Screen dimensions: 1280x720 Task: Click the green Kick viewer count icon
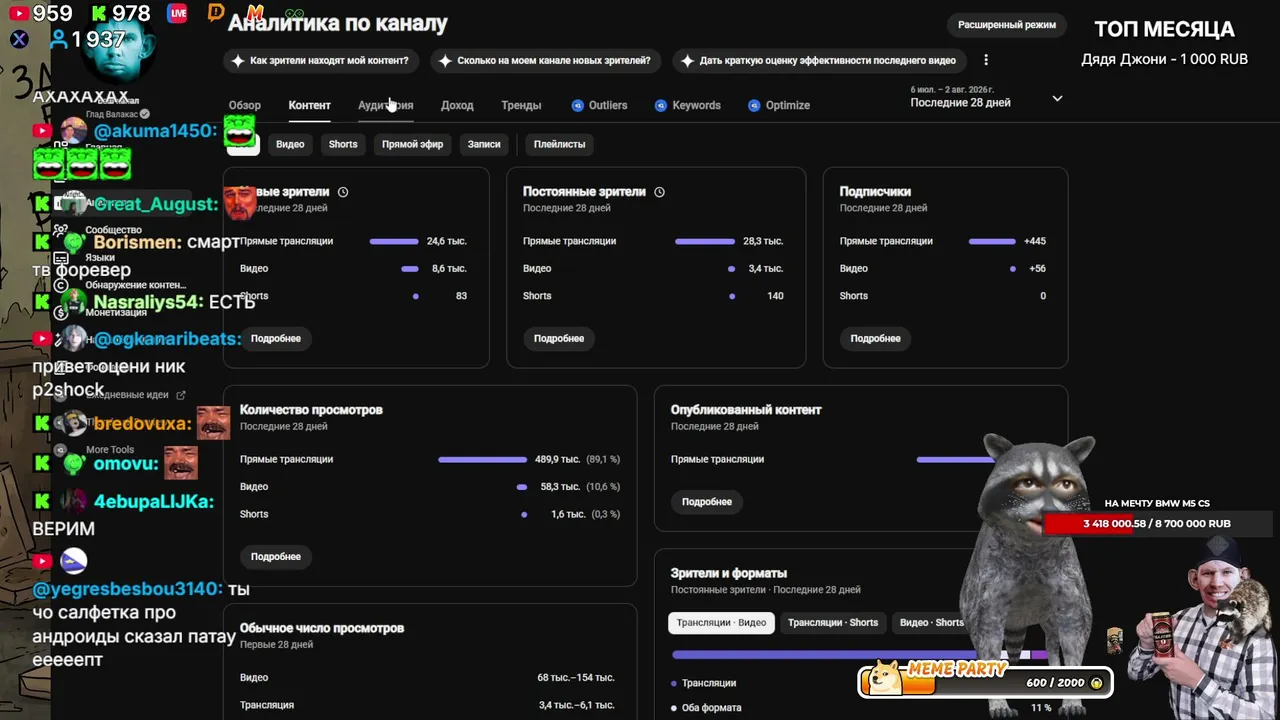(x=98, y=13)
